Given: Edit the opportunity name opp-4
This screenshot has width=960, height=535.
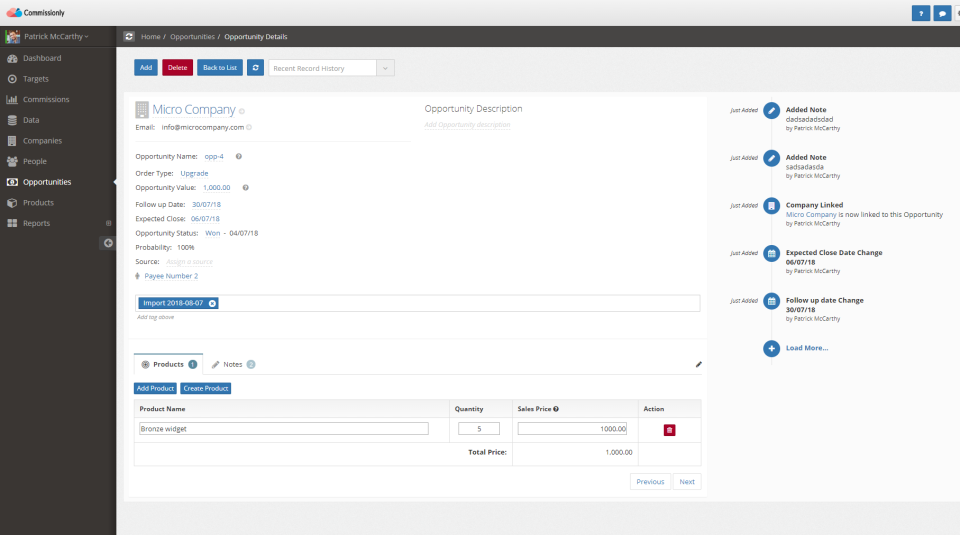Looking at the screenshot, I should (214, 157).
